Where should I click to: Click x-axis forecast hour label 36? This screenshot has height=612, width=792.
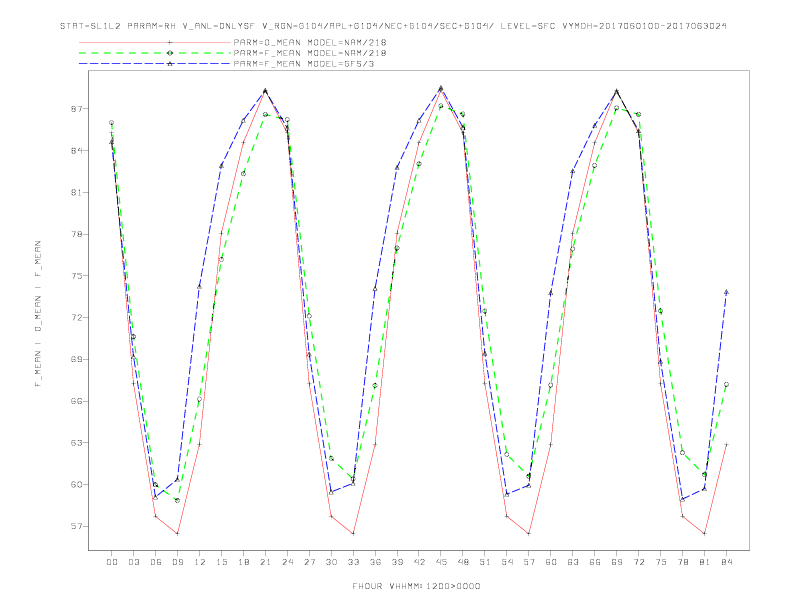coord(375,562)
